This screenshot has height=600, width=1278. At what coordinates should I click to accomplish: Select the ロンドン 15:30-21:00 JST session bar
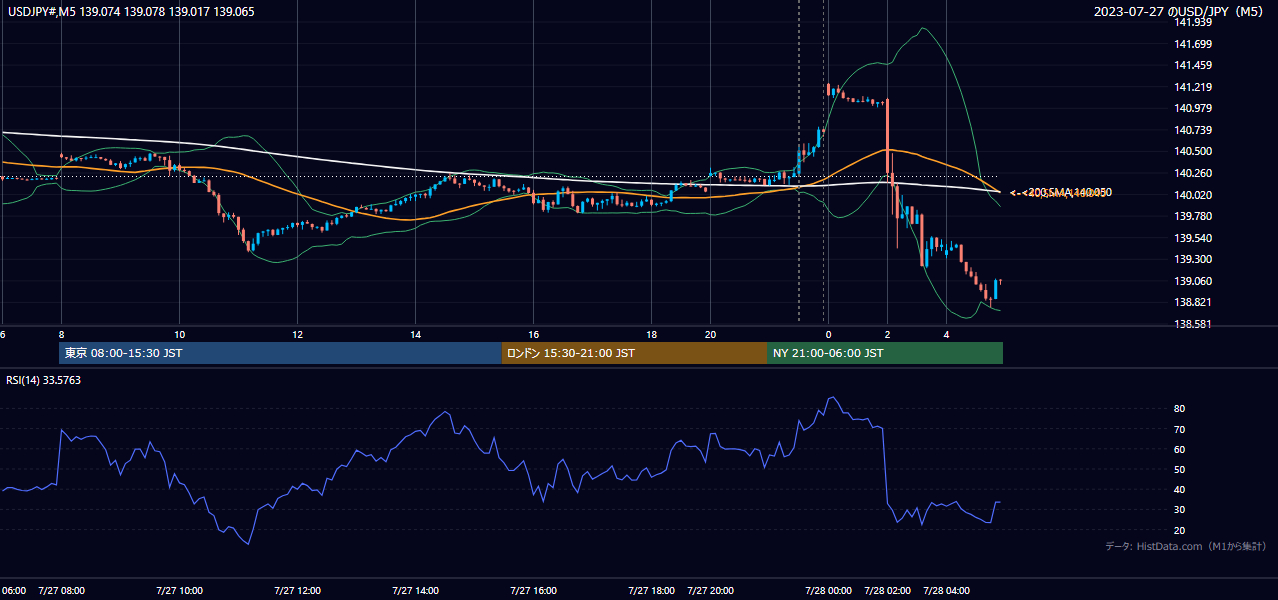point(634,353)
